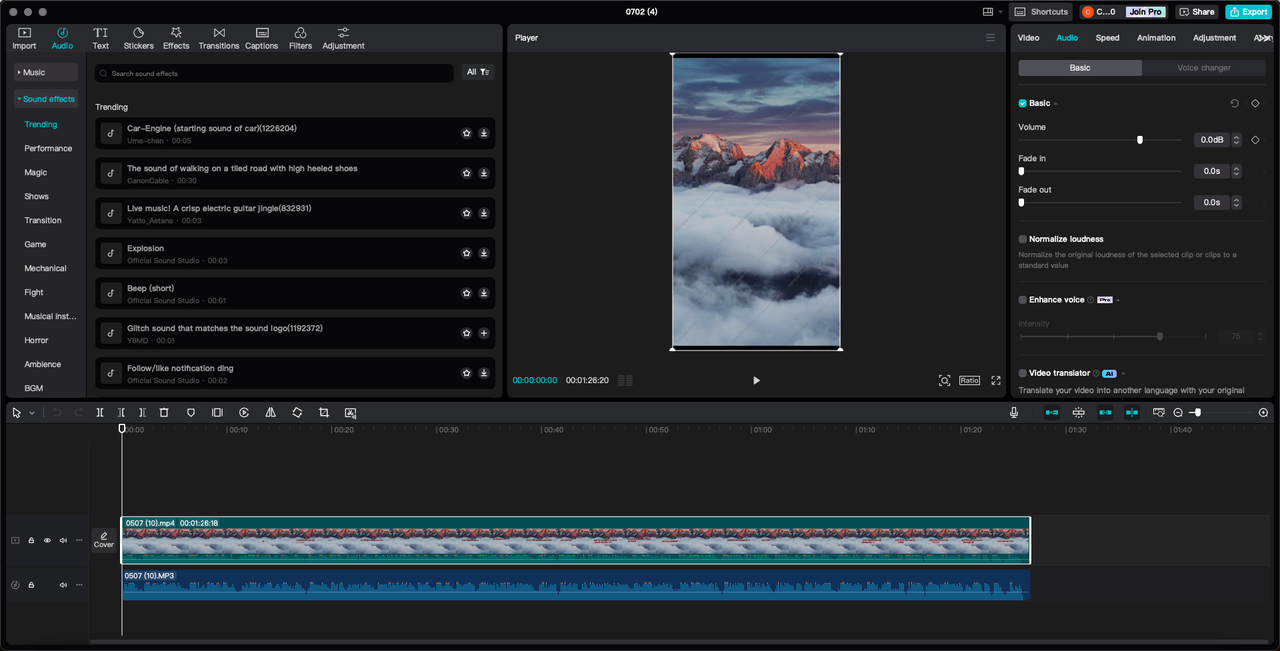Open the Shortcuts button

click(1041, 12)
